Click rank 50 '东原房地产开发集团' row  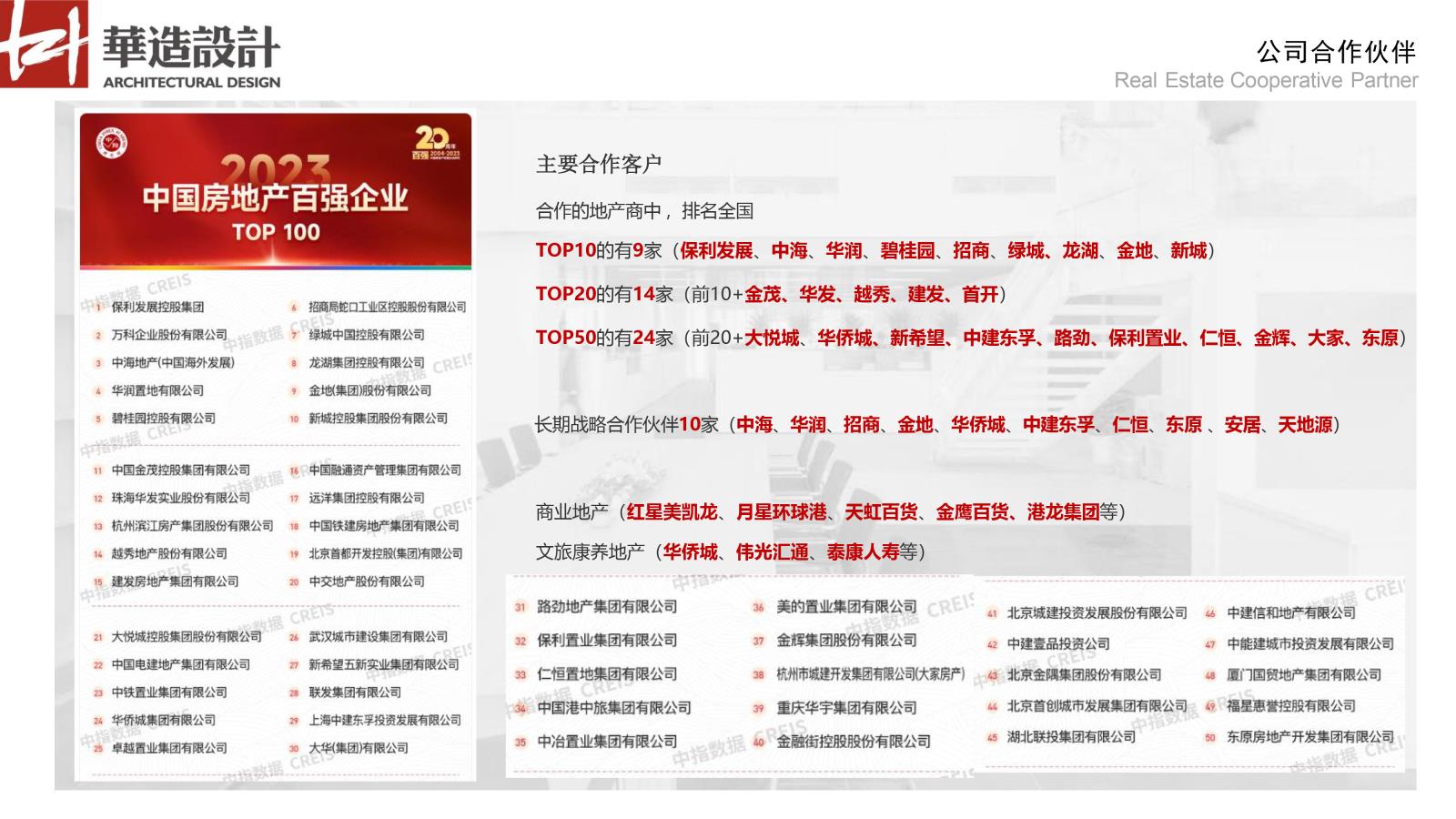(1299, 736)
